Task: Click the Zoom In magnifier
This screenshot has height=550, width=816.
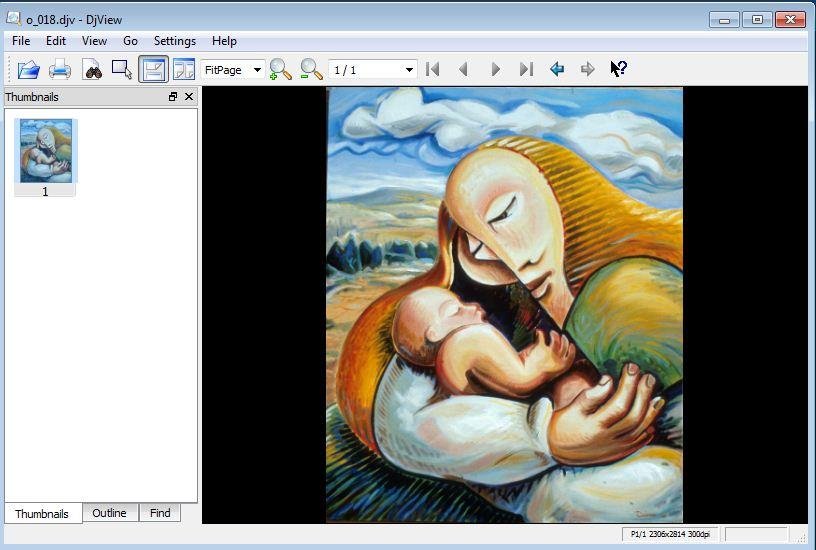Action: (281, 69)
